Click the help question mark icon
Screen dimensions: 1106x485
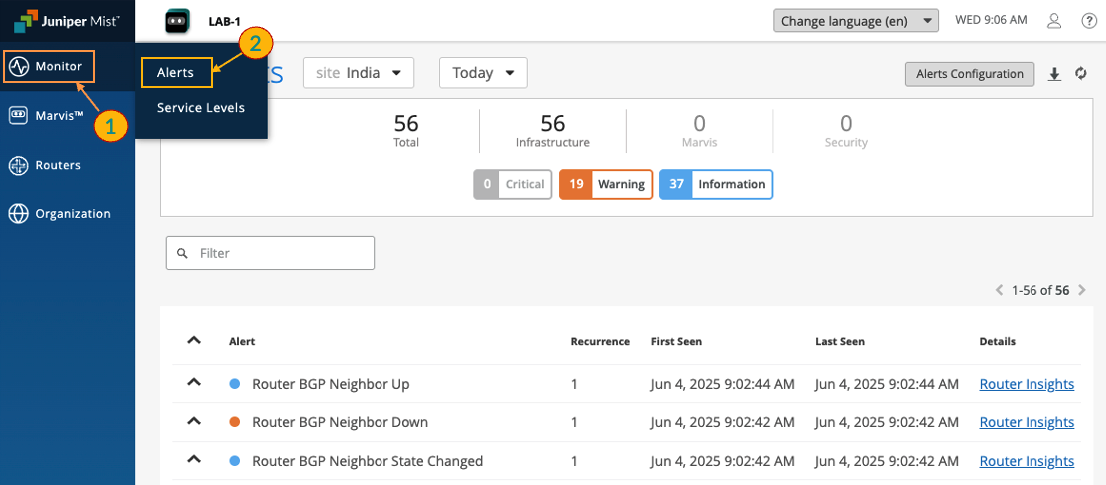[1089, 21]
